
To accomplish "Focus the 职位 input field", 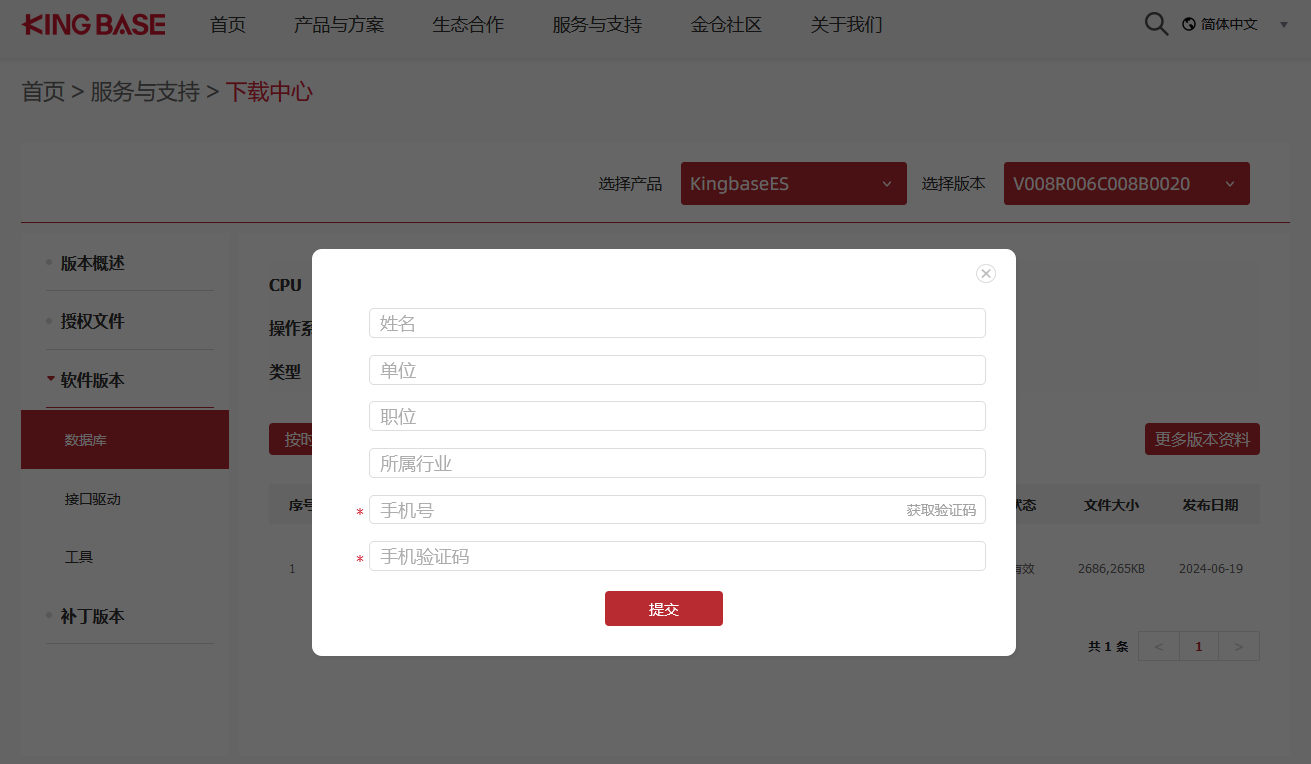I will [x=677, y=416].
